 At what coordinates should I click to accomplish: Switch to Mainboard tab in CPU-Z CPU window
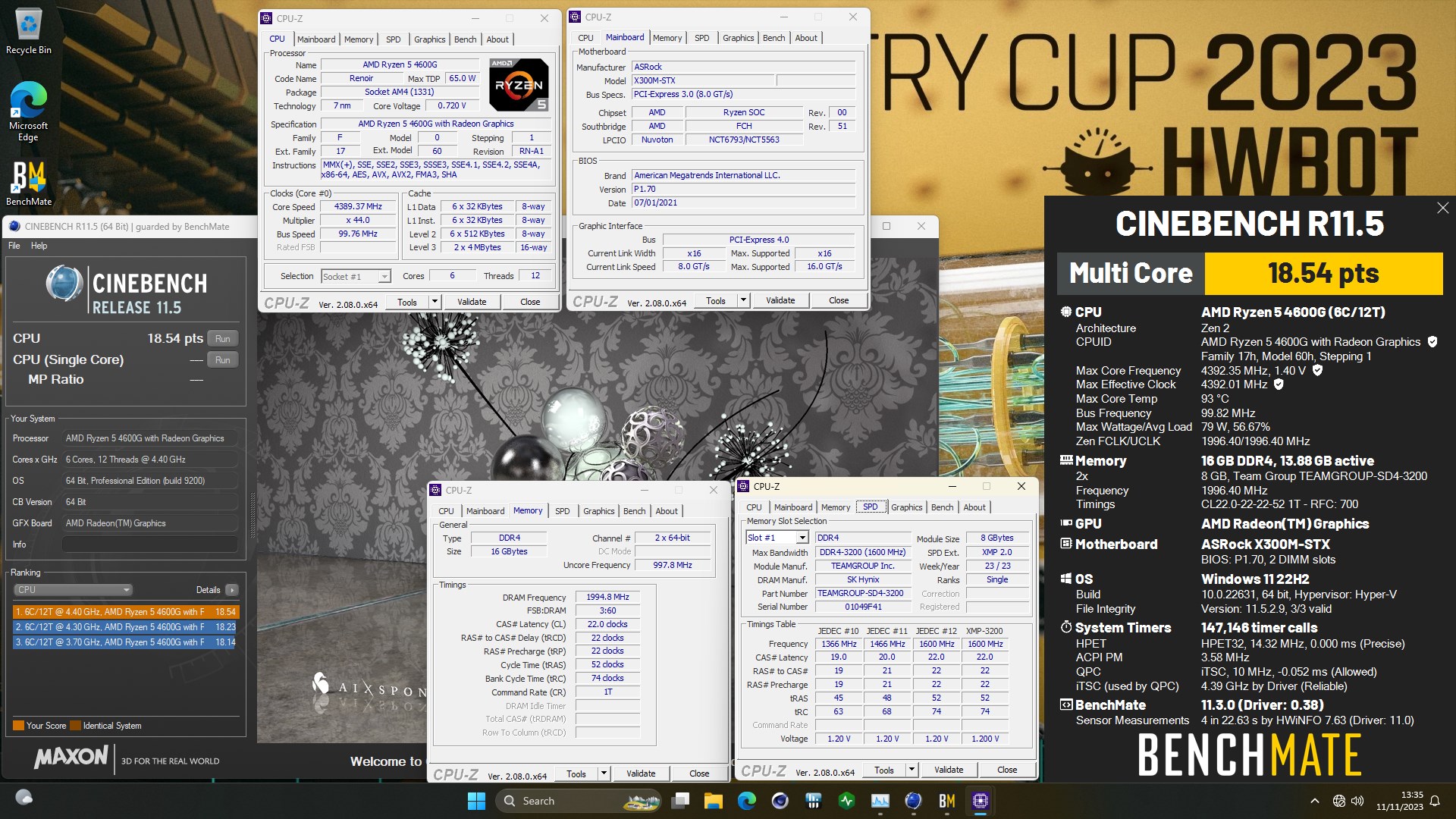pyautogui.click(x=316, y=39)
